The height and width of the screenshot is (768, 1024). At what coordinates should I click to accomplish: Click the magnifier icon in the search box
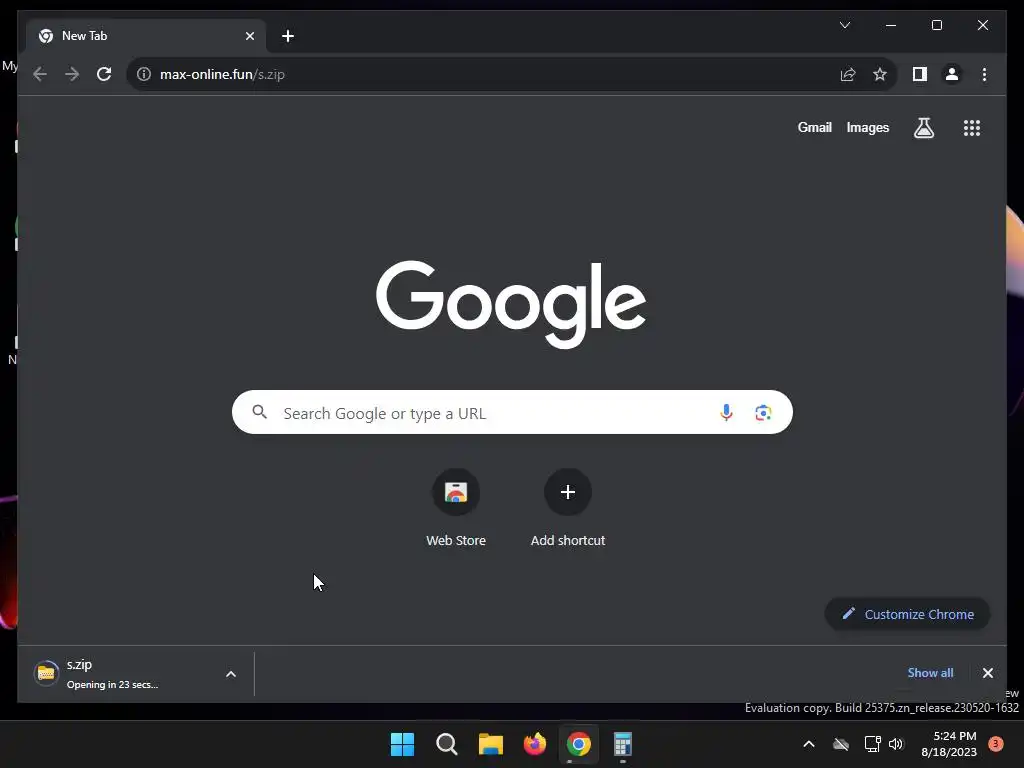click(260, 412)
